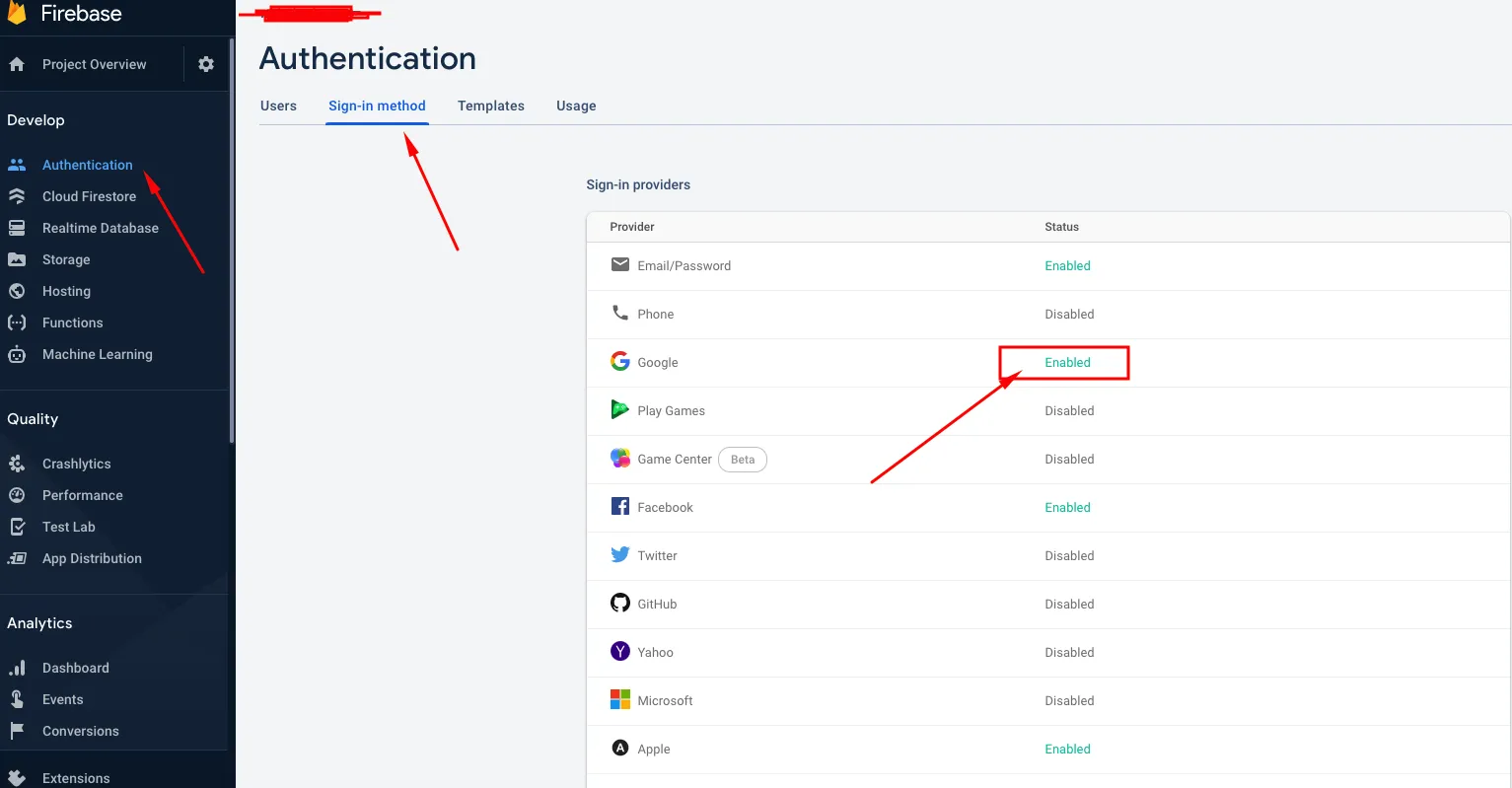Viewport: 1512px width, 788px height.
Task: Click the Game Center logo
Action: coord(620,458)
